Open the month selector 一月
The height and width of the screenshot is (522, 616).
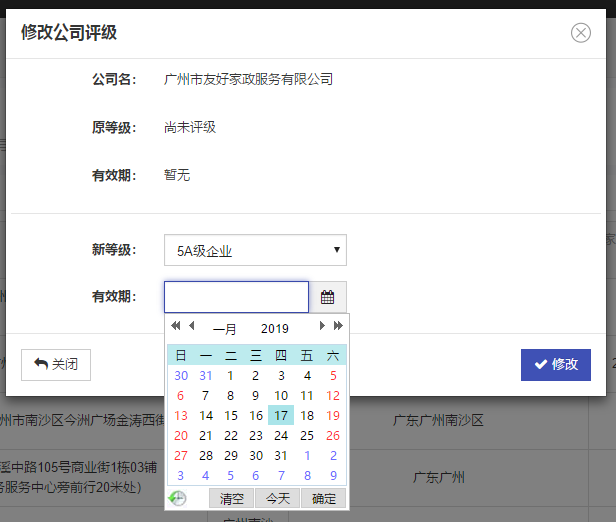(x=224, y=329)
